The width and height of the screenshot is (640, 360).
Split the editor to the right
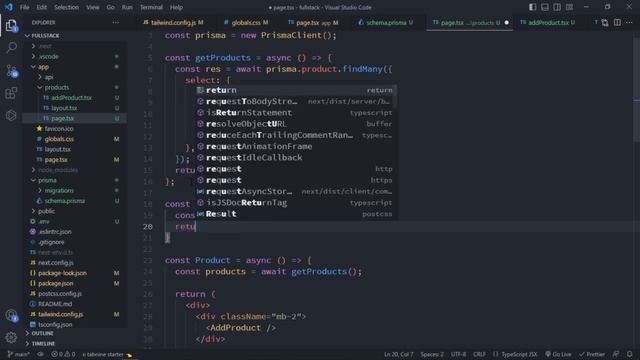(617, 22)
